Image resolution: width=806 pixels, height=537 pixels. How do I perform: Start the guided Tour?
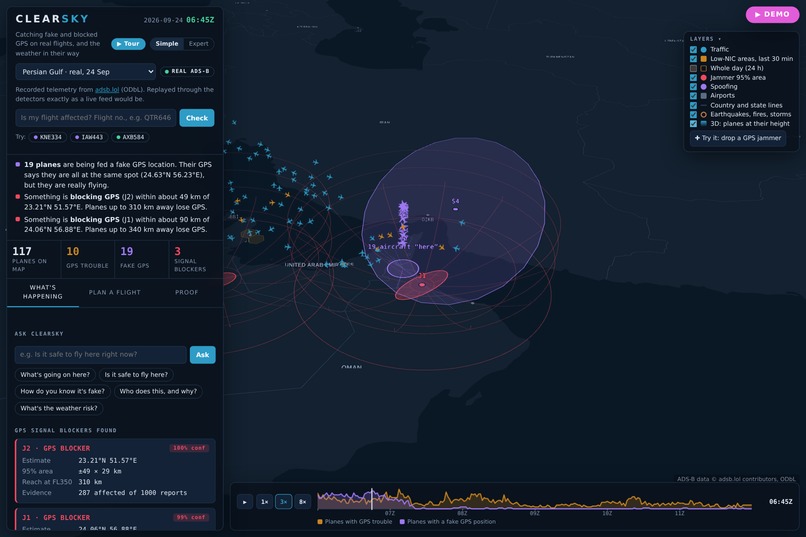coord(128,44)
